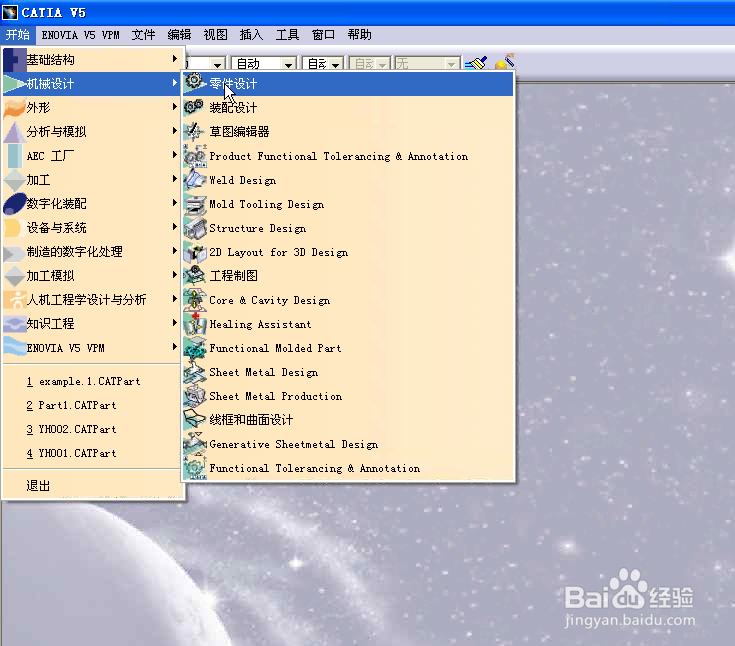Viewport: 735px width, 646px height.
Task: Click the Weld Design icon
Action: [194, 180]
